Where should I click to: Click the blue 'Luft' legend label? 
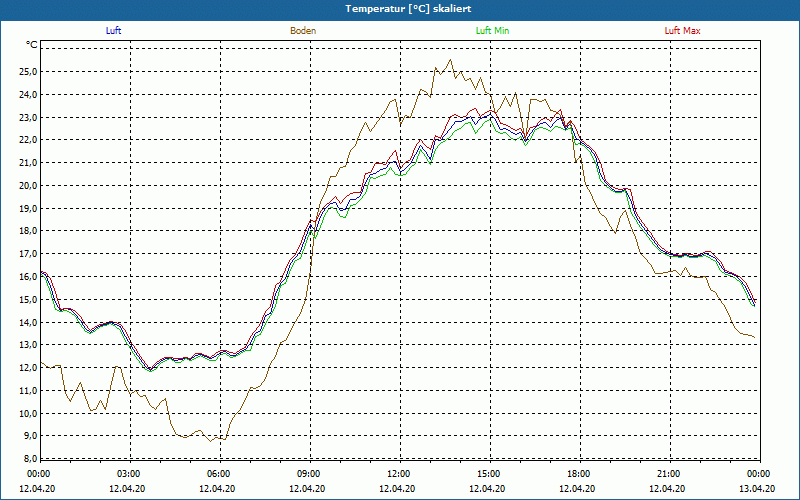pyautogui.click(x=113, y=31)
